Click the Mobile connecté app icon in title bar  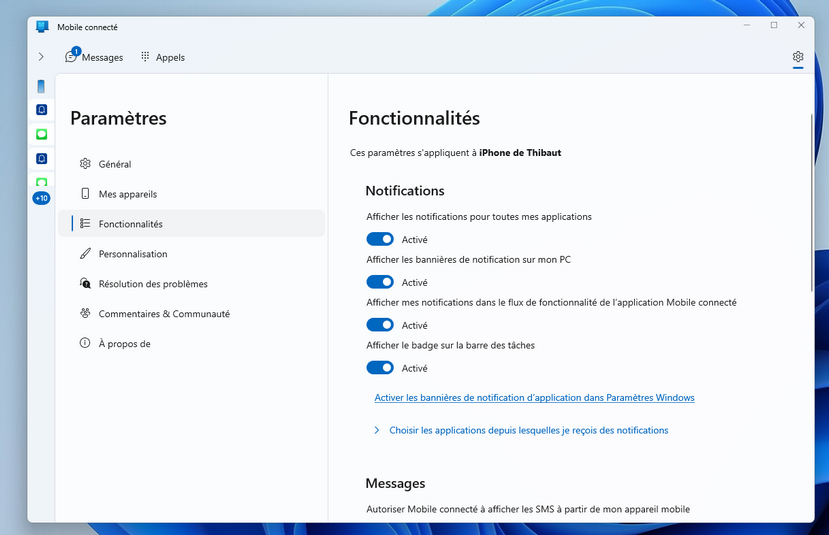click(x=42, y=26)
